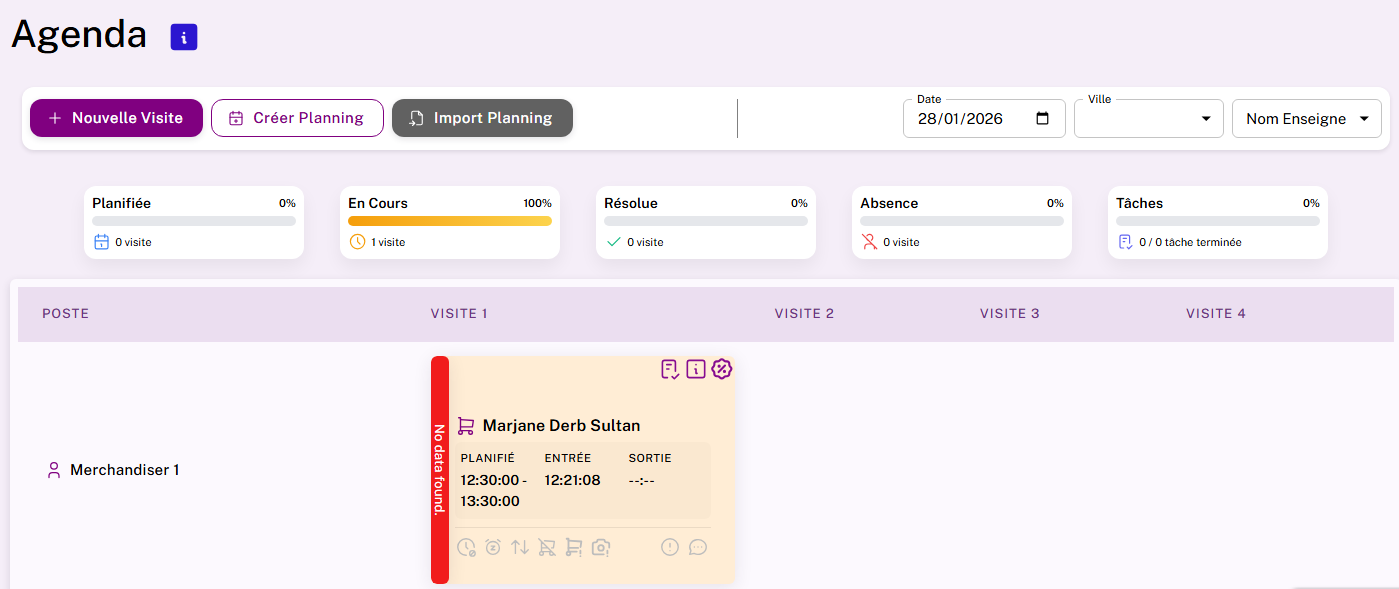
Task: Click the En Cours orange progress bar
Action: click(450, 221)
